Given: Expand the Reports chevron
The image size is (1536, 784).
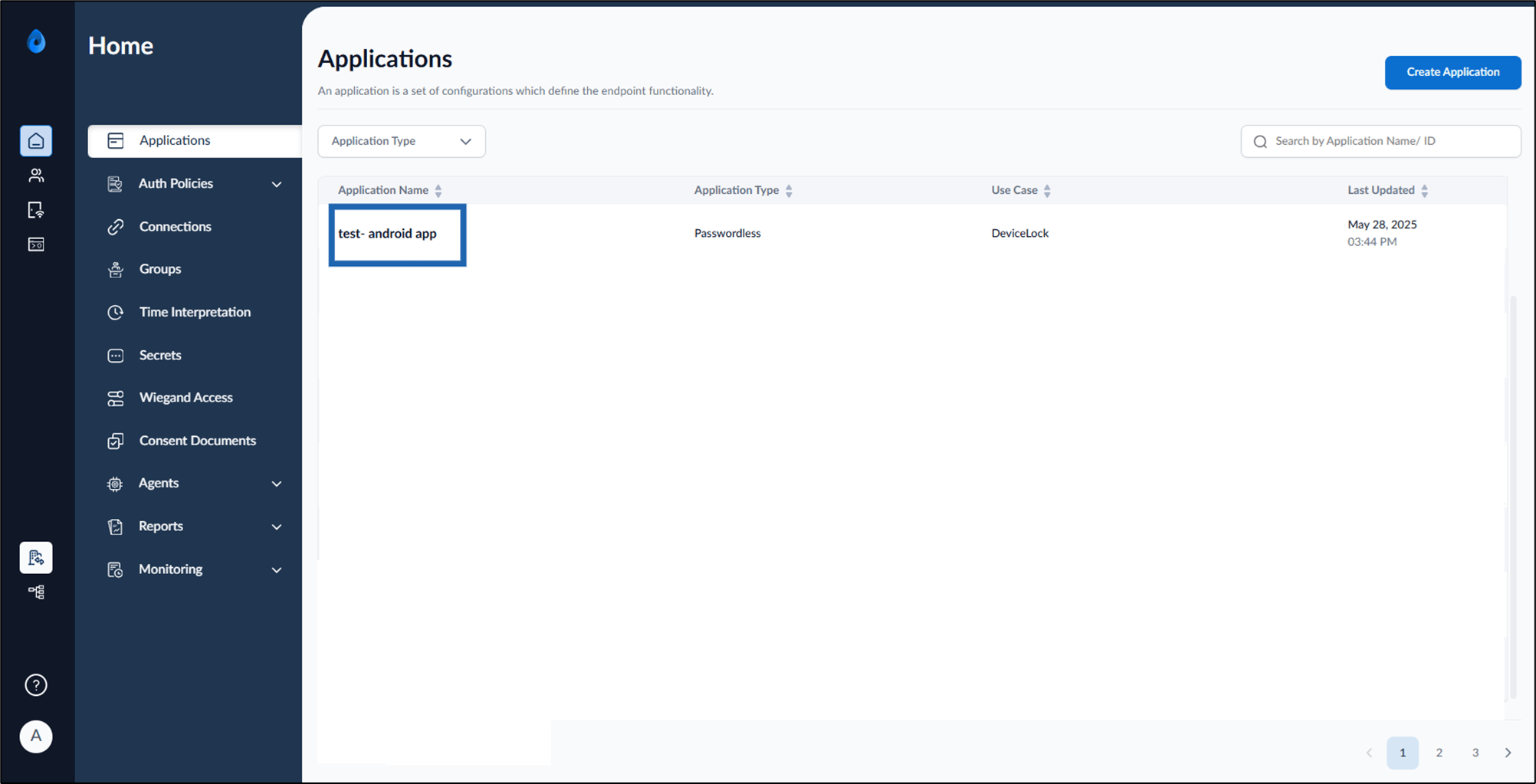Looking at the screenshot, I should click(277, 526).
